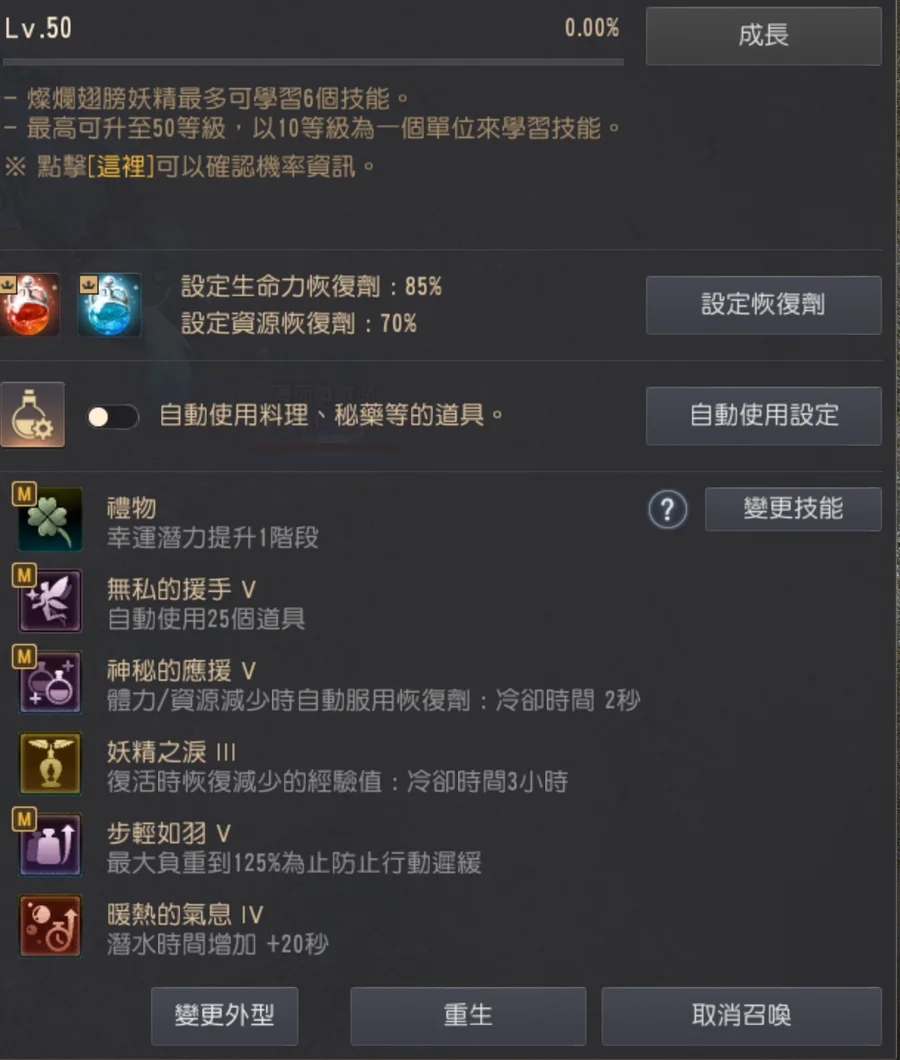Toggle auto-use food and elixir switch

pyautogui.click(x=113, y=416)
